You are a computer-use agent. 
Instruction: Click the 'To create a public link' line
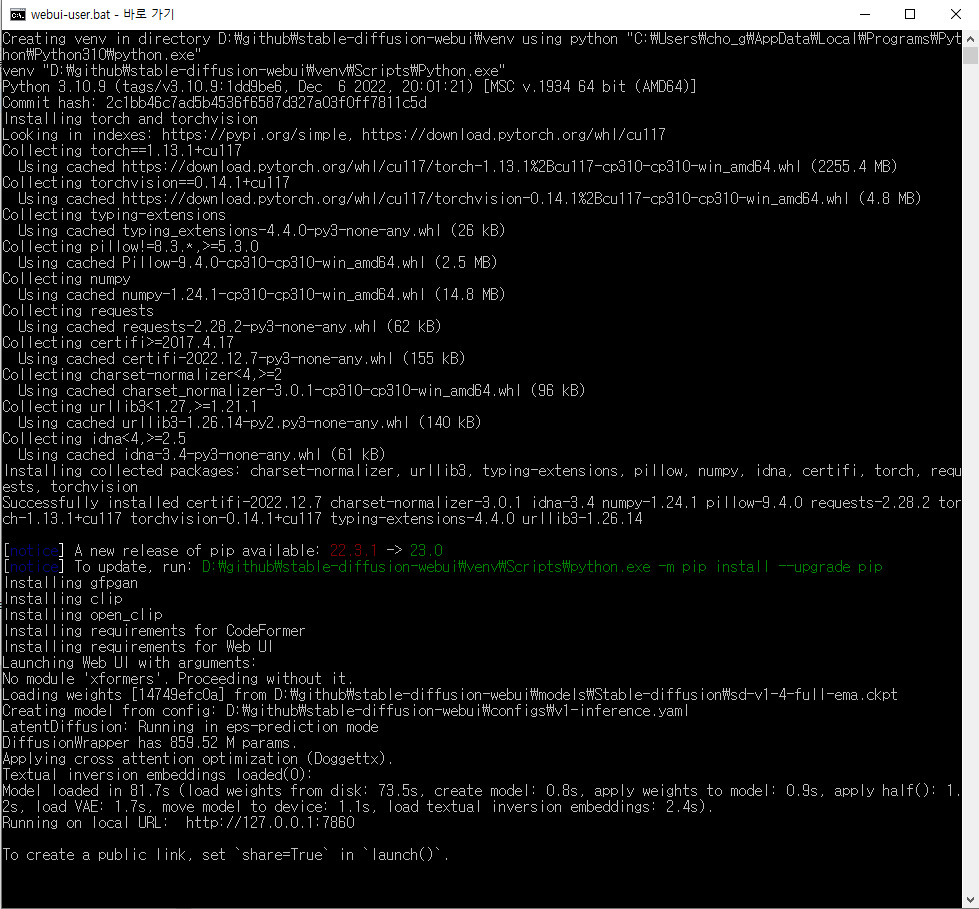click(225, 854)
